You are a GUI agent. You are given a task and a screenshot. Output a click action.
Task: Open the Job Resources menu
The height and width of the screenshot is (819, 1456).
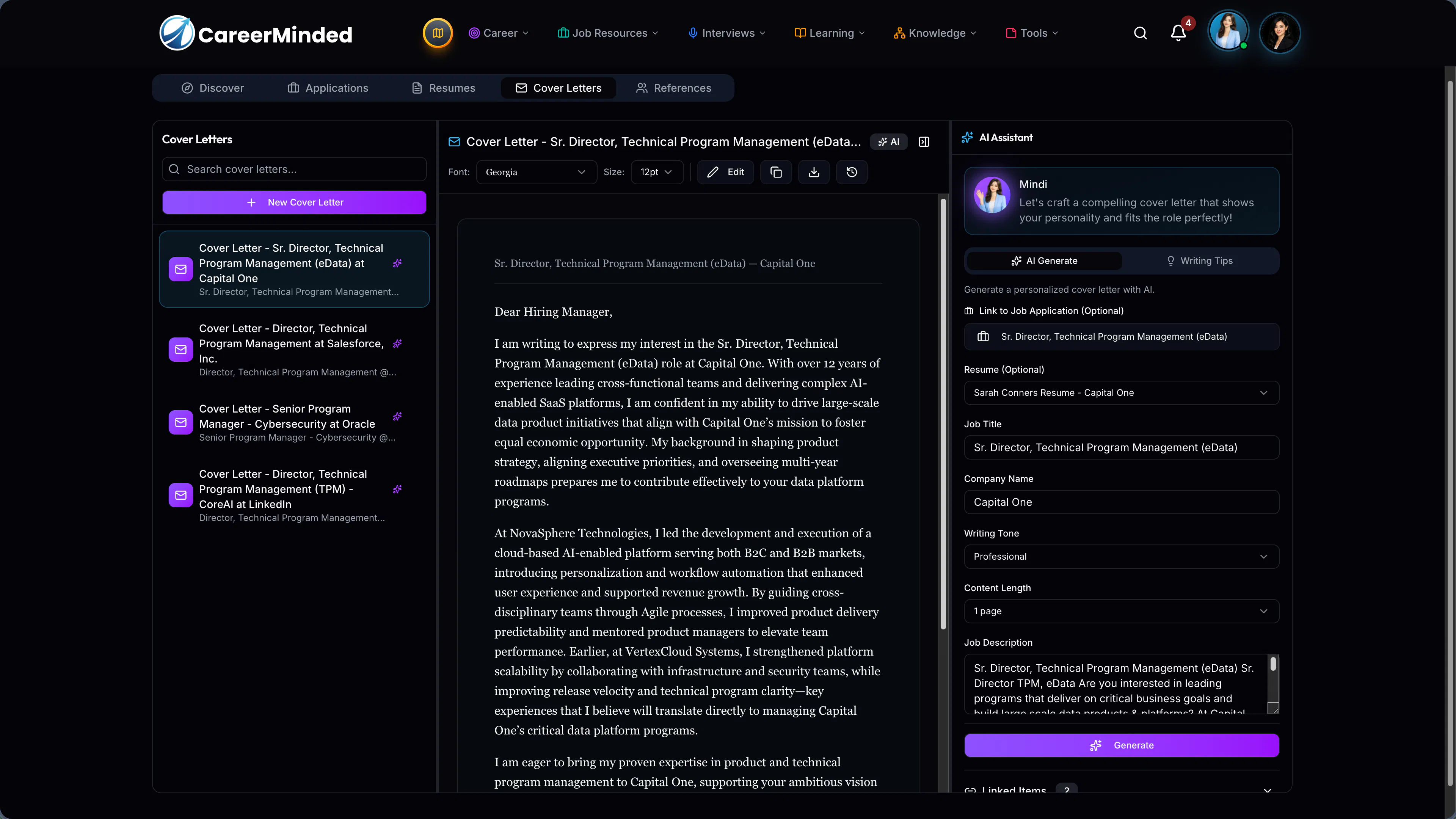pos(607,33)
